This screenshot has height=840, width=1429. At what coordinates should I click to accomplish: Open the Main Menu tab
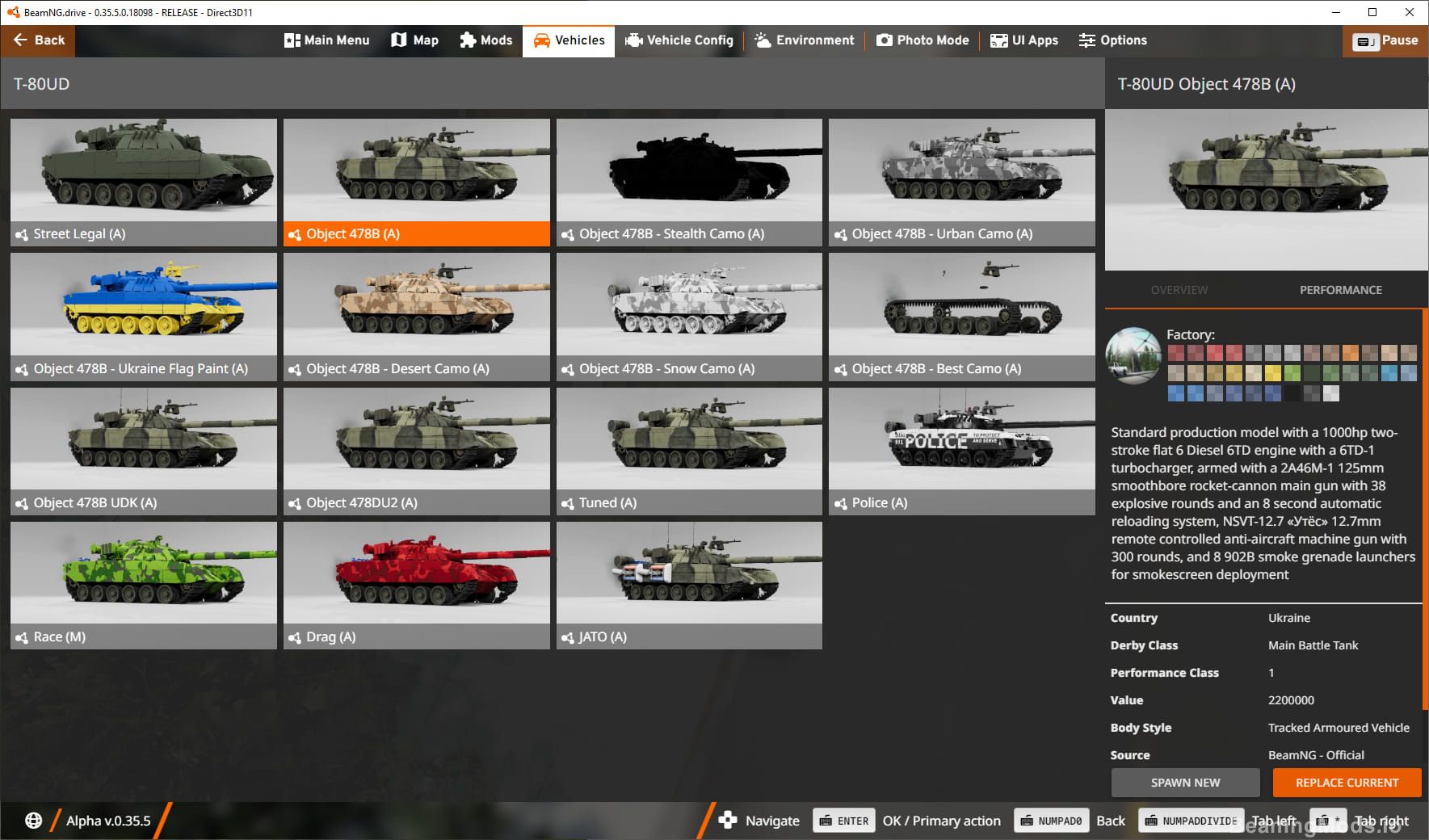click(326, 40)
